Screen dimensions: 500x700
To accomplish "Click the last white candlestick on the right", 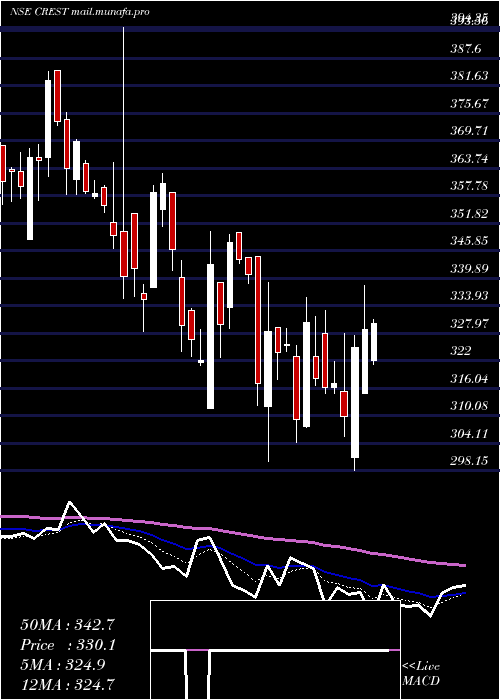I will [374, 342].
